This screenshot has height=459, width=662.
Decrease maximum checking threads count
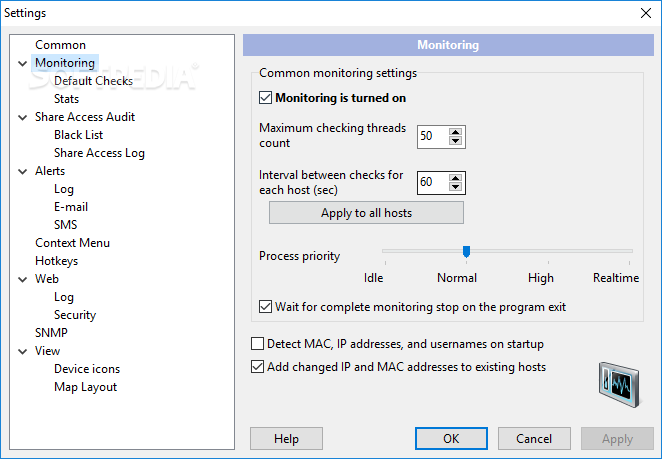[455, 141]
